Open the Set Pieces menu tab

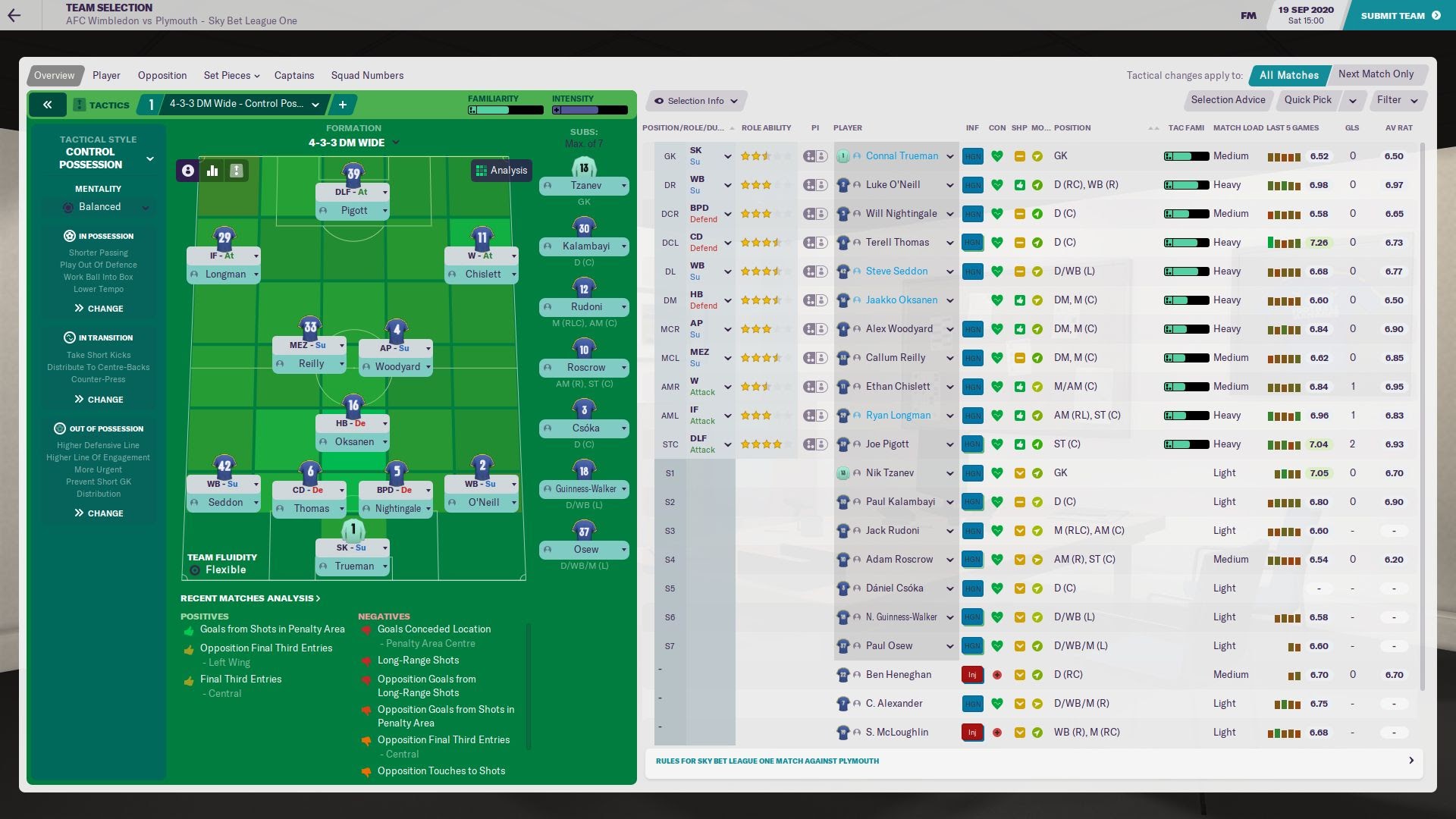227,75
